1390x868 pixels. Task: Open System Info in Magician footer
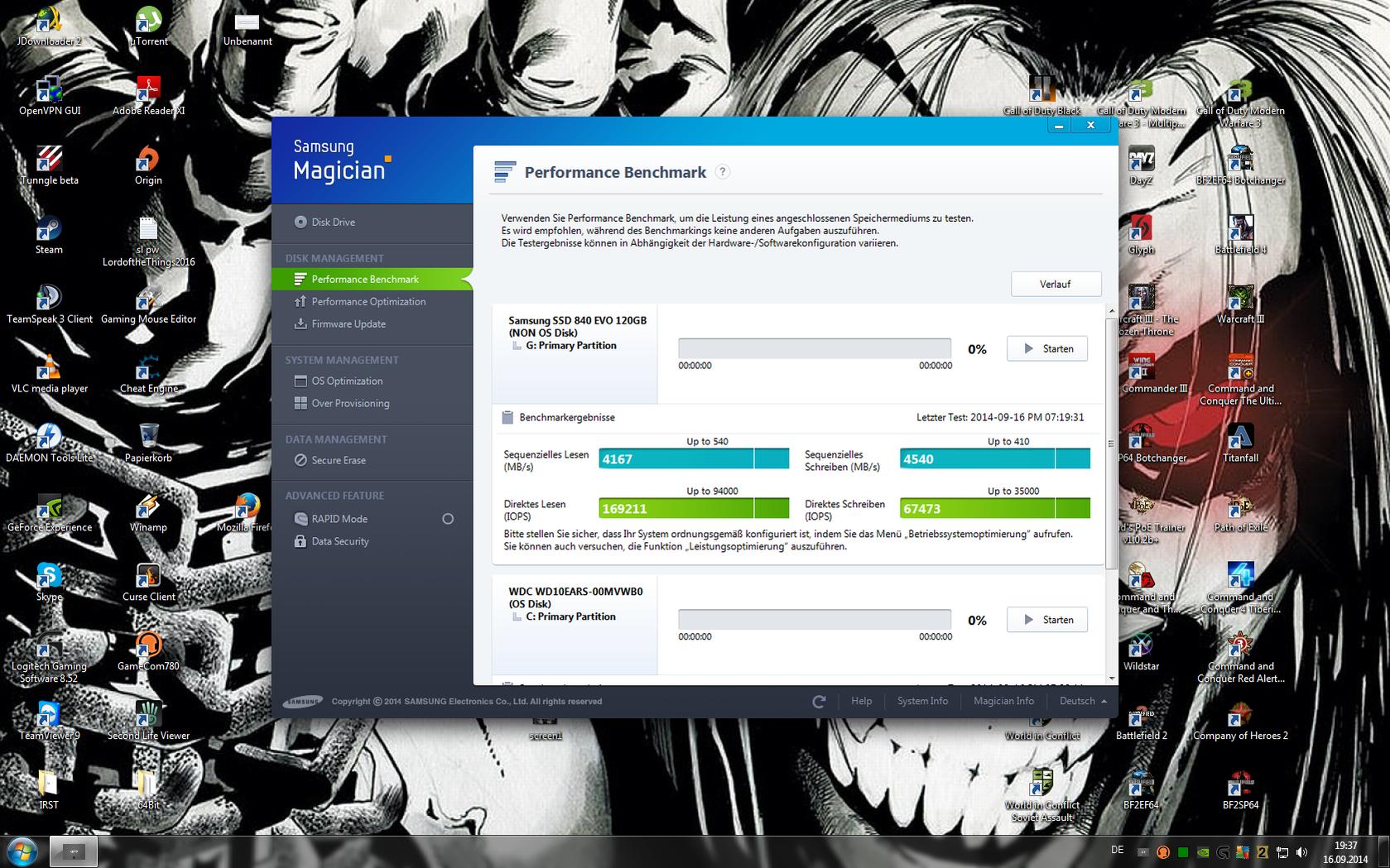pyautogui.click(x=922, y=701)
